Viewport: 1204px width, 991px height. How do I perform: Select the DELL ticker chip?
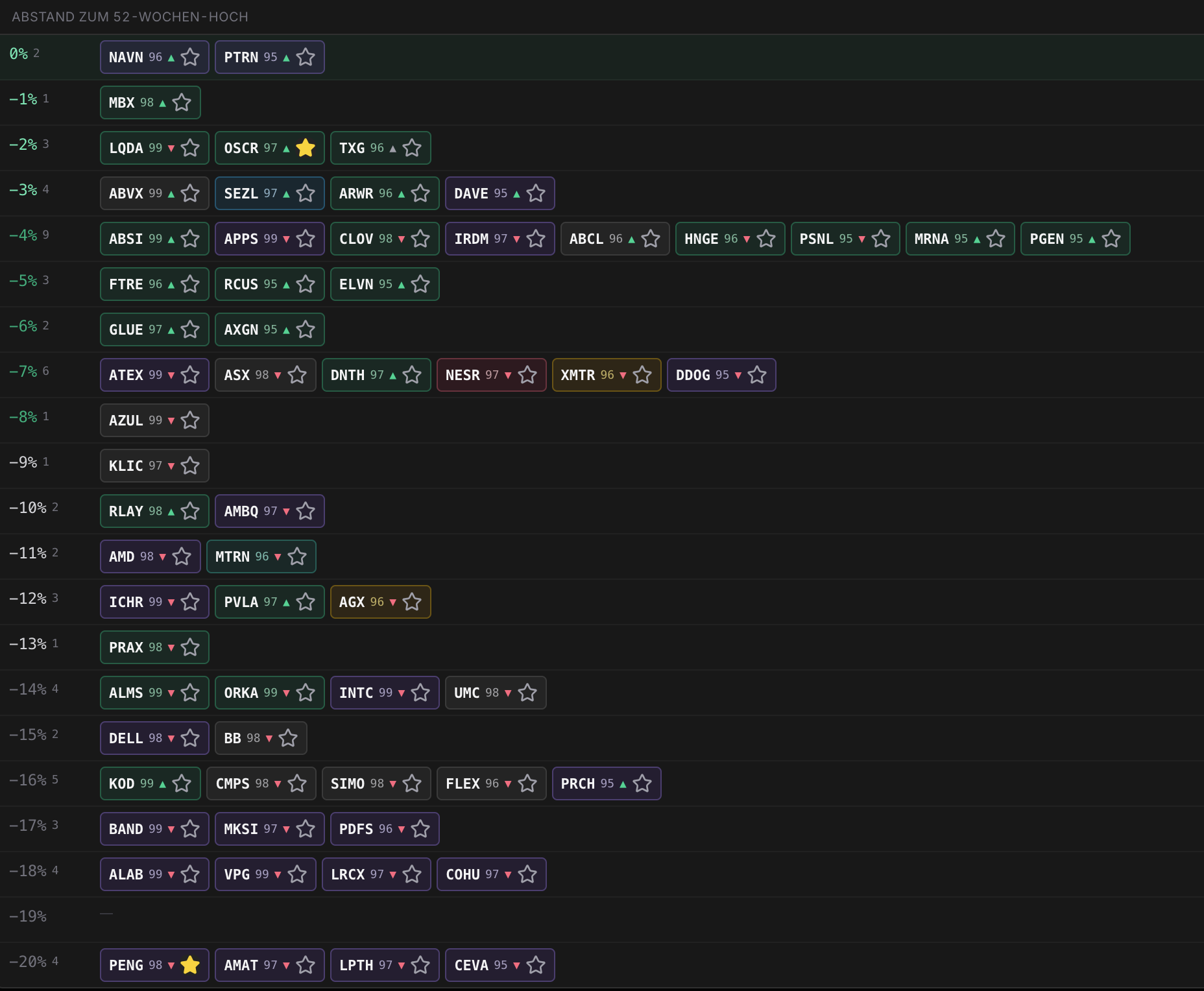pyautogui.click(x=154, y=738)
